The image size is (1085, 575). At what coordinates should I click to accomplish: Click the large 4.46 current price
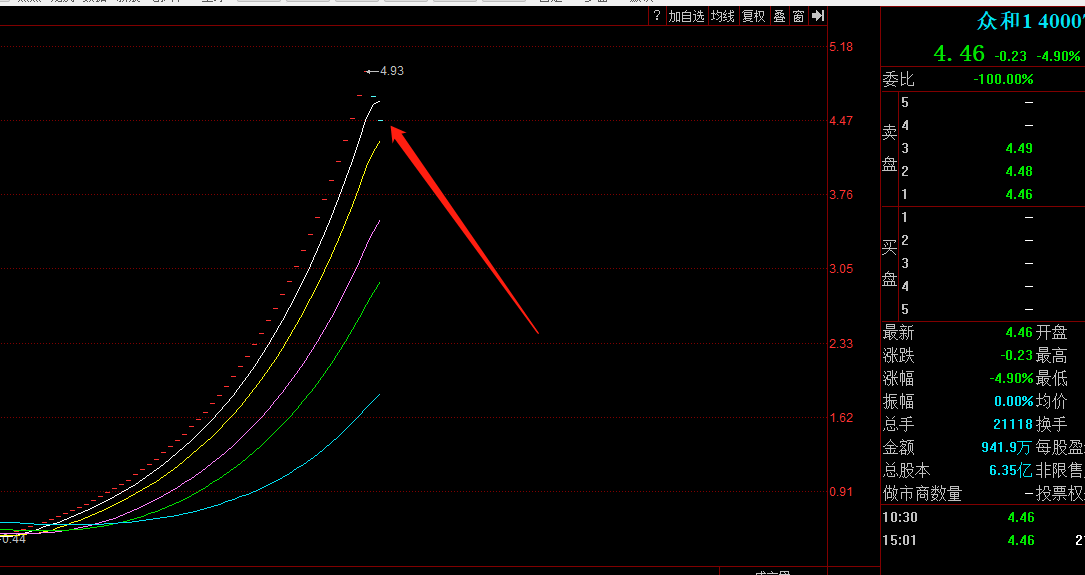tap(958, 53)
